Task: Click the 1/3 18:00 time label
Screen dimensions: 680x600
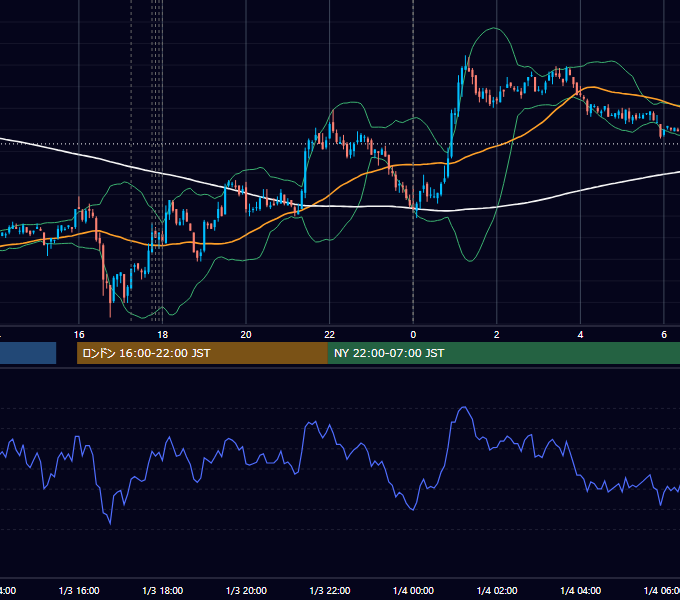Action: tap(163, 590)
